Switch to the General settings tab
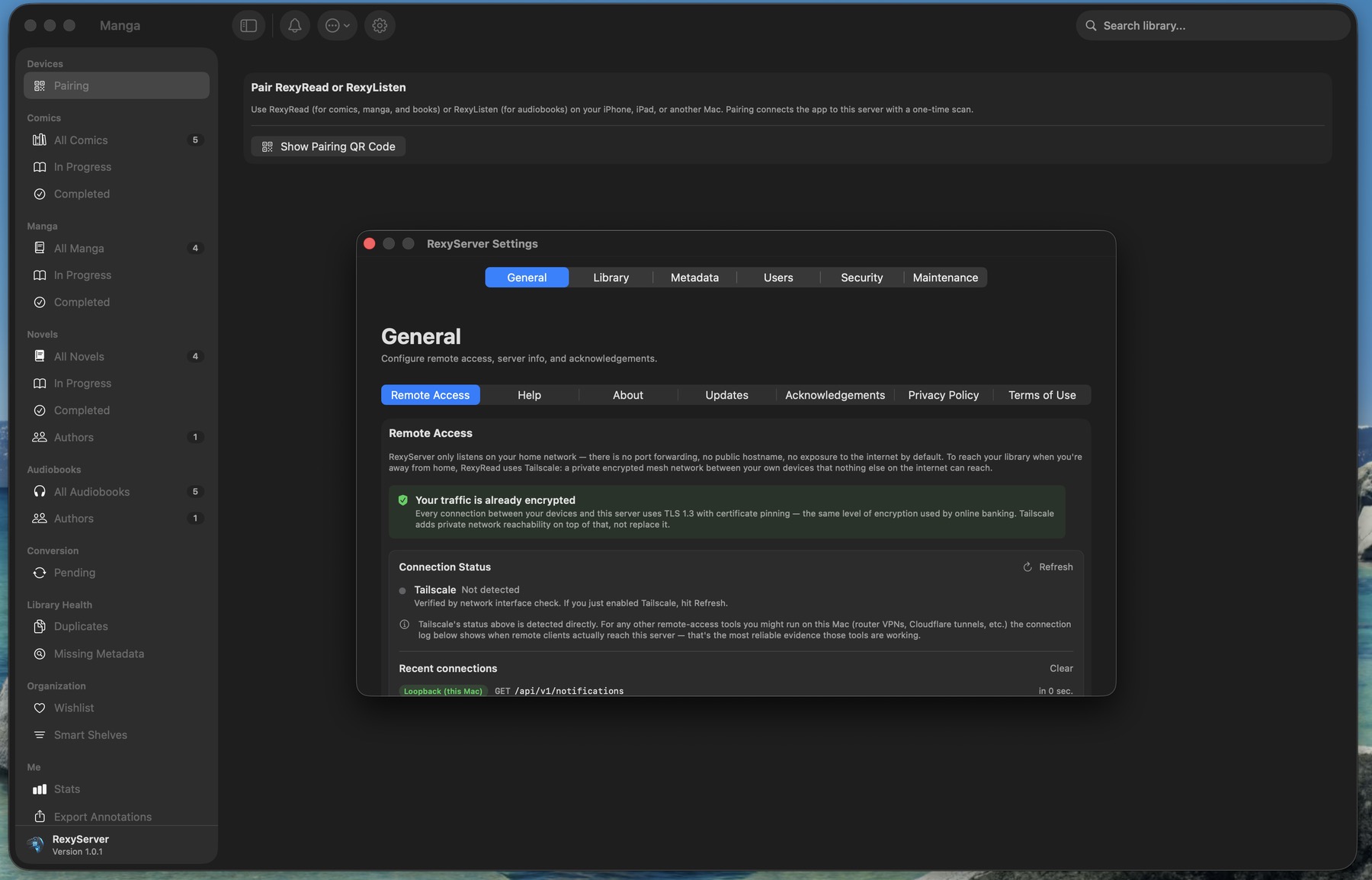This screenshot has height=880, width=1372. 527,278
